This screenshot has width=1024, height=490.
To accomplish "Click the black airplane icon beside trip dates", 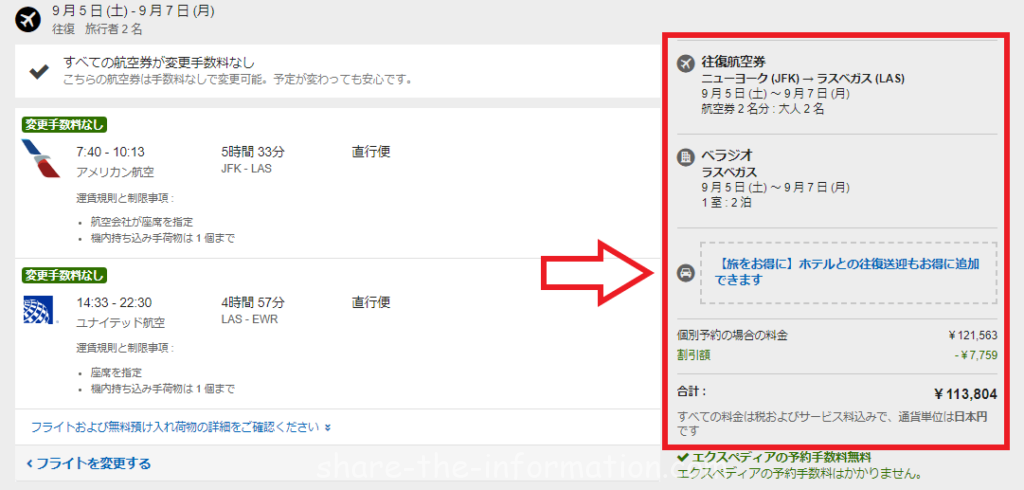I will point(27,19).
